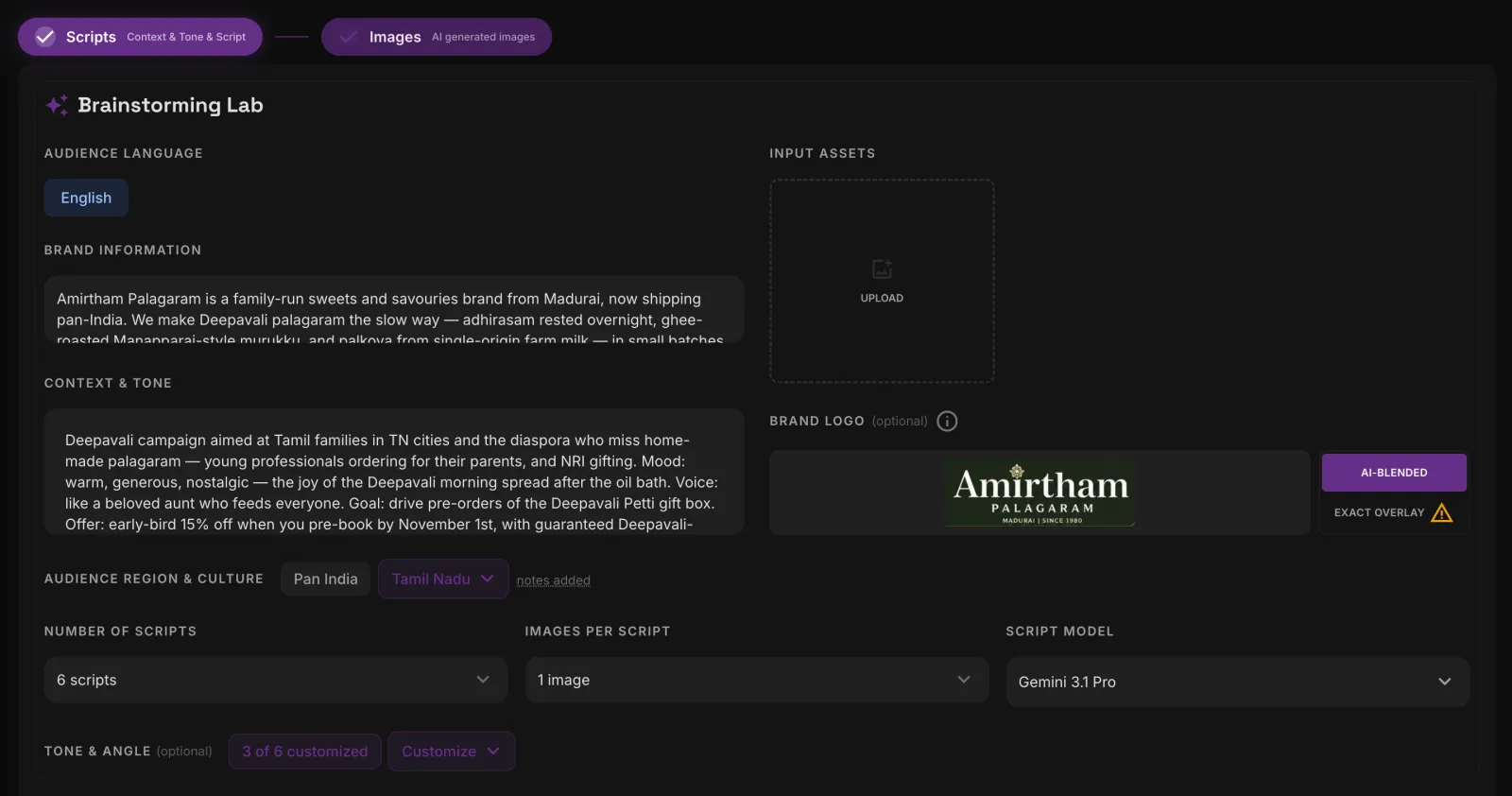1512x796 pixels.
Task: Open the Tamil Nadu region dropdown
Action: tap(443, 579)
